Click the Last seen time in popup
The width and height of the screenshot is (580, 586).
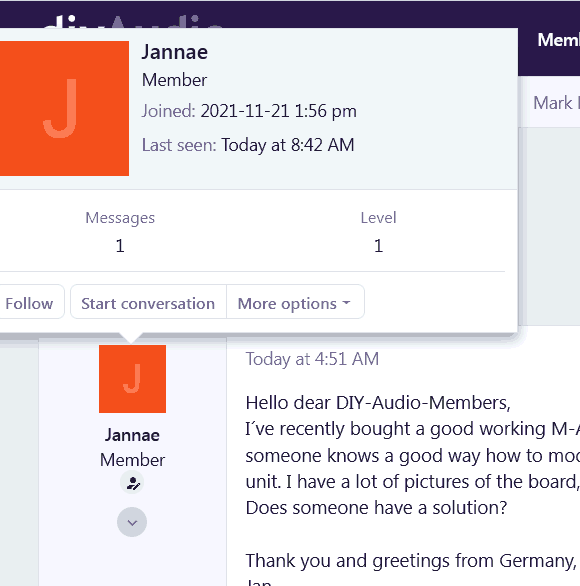288,145
